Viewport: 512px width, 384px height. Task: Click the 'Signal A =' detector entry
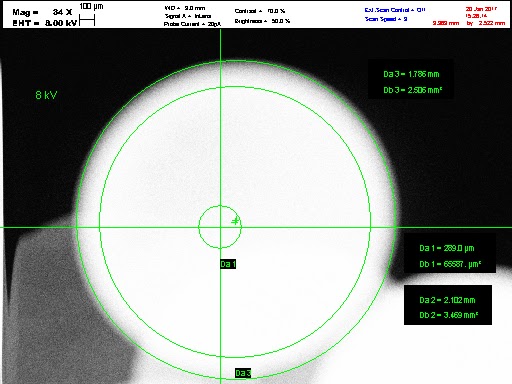188,16
